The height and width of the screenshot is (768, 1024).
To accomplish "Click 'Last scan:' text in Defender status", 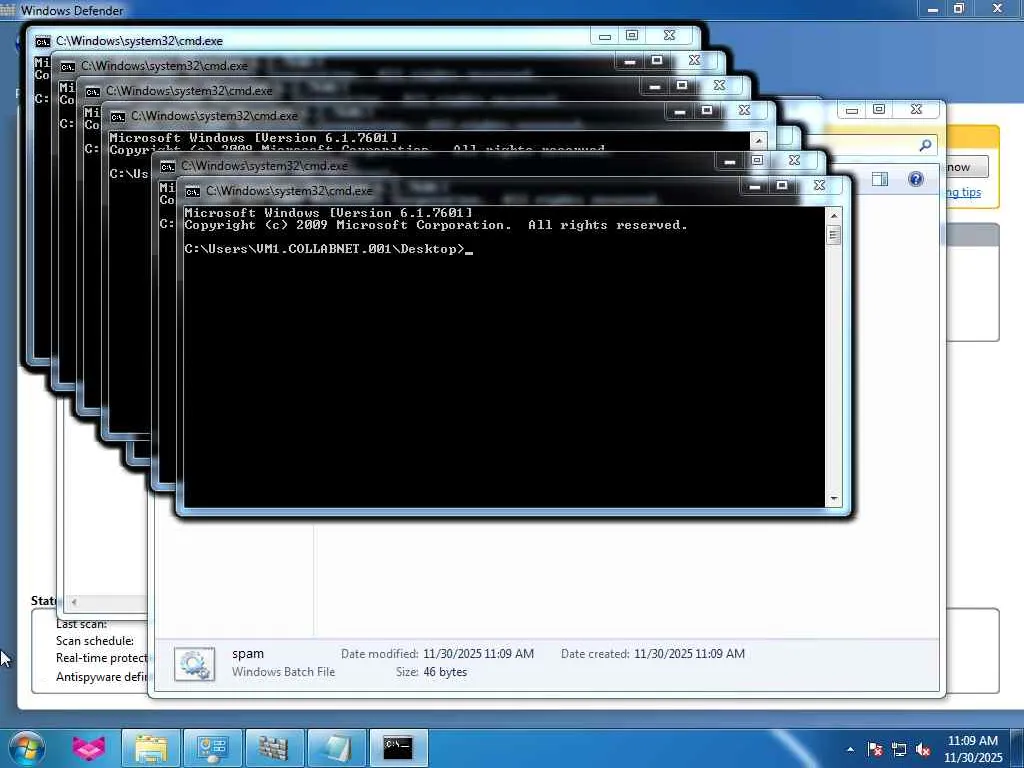I will [82, 624].
